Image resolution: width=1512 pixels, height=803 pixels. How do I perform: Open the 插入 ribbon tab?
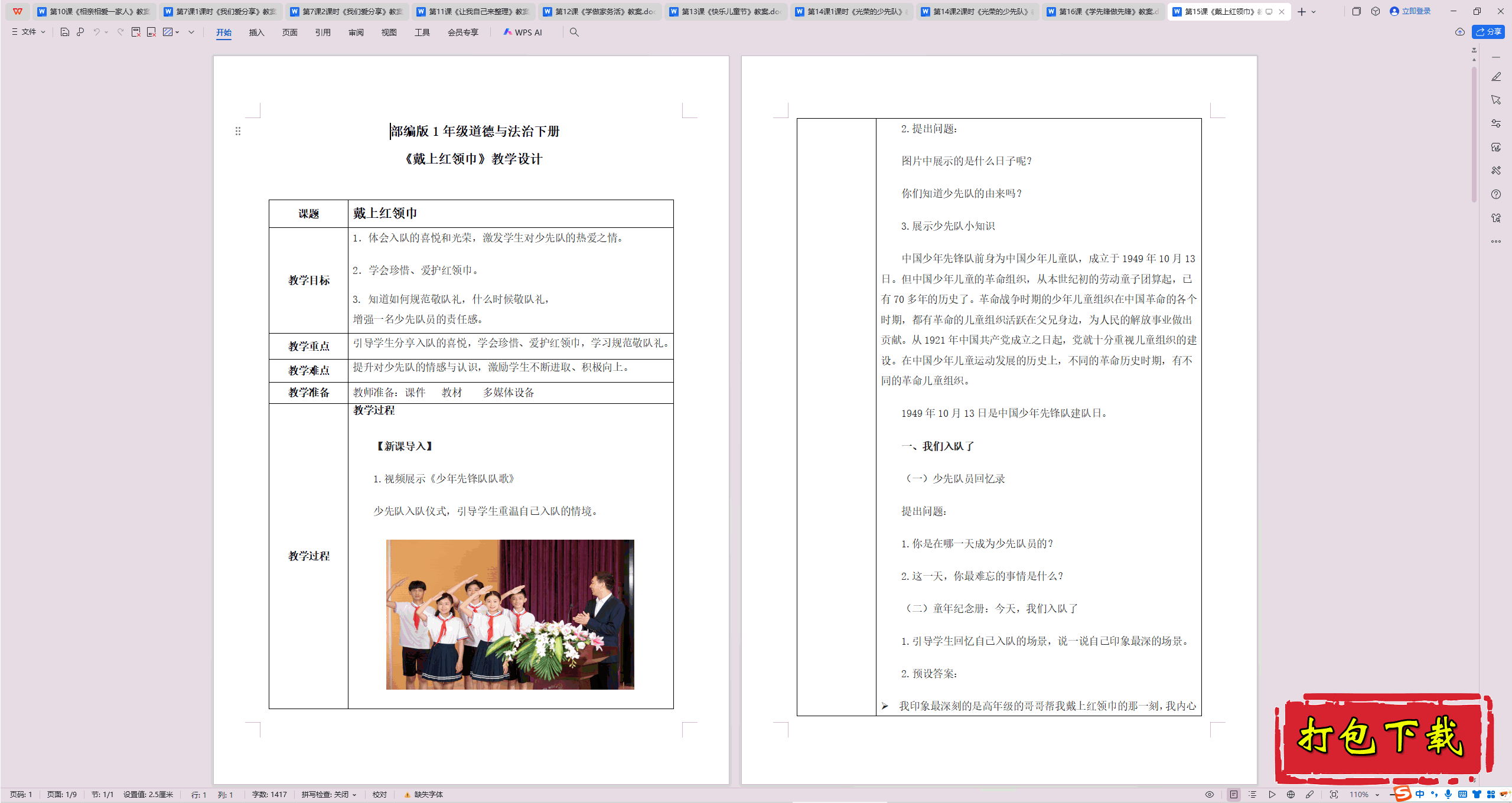pyautogui.click(x=256, y=32)
